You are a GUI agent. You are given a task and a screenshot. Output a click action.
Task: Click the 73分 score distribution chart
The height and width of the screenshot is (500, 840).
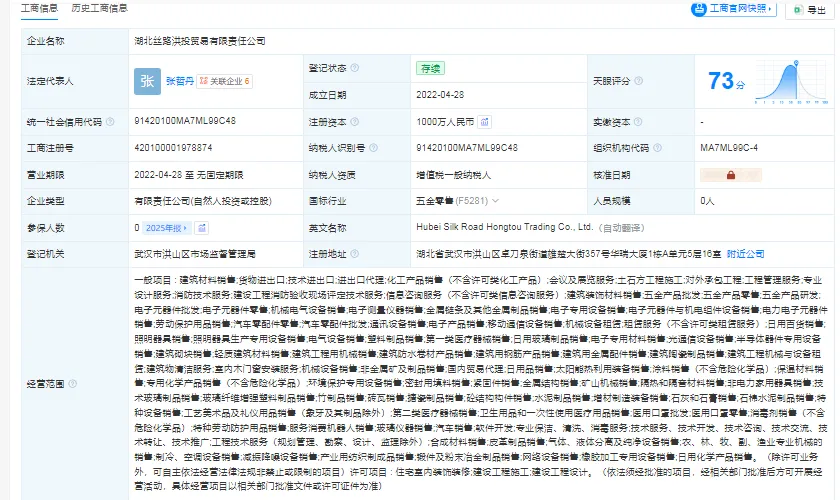pyautogui.click(x=792, y=82)
